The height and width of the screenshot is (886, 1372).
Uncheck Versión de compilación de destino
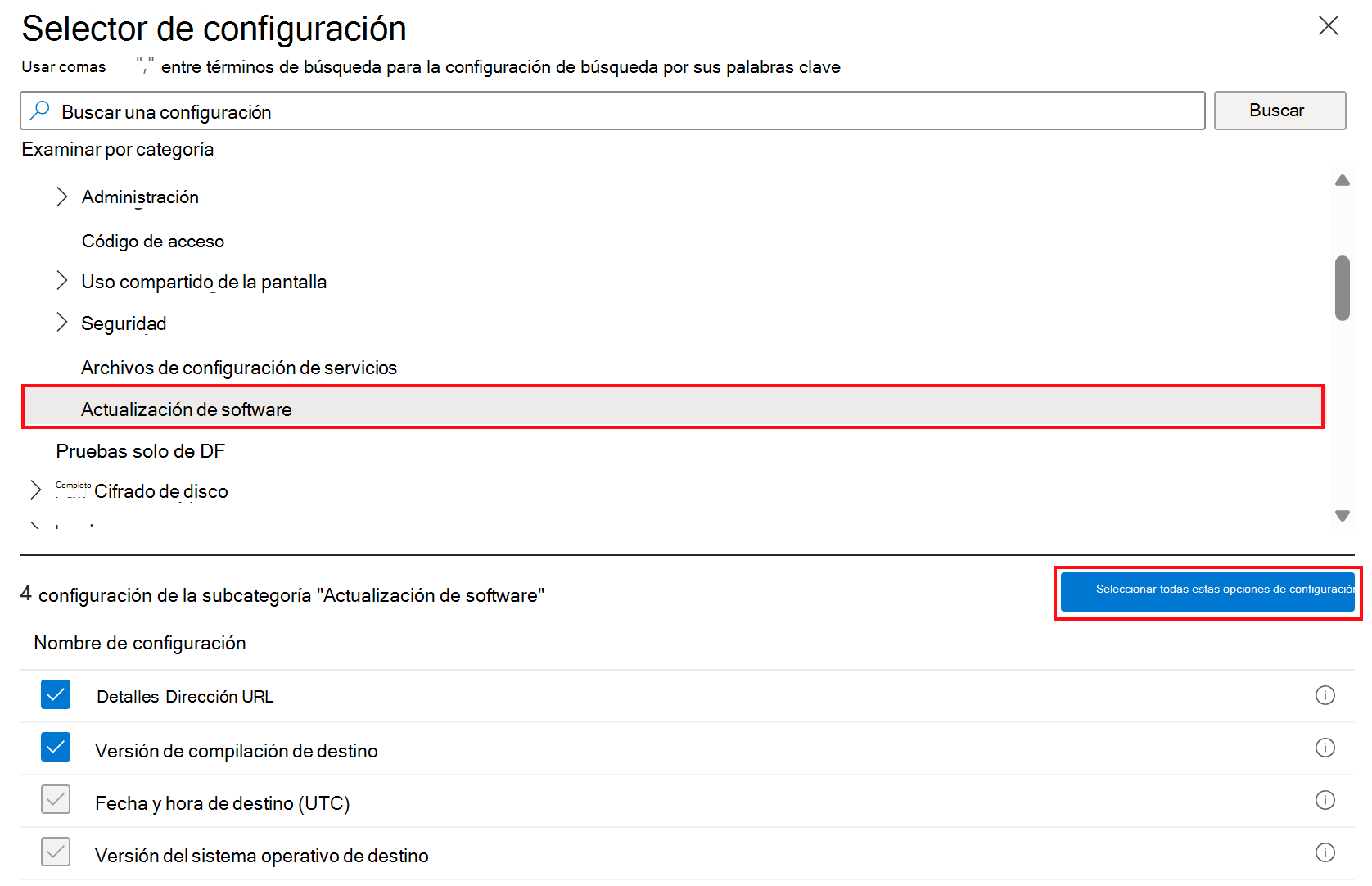pyautogui.click(x=56, y=747)
